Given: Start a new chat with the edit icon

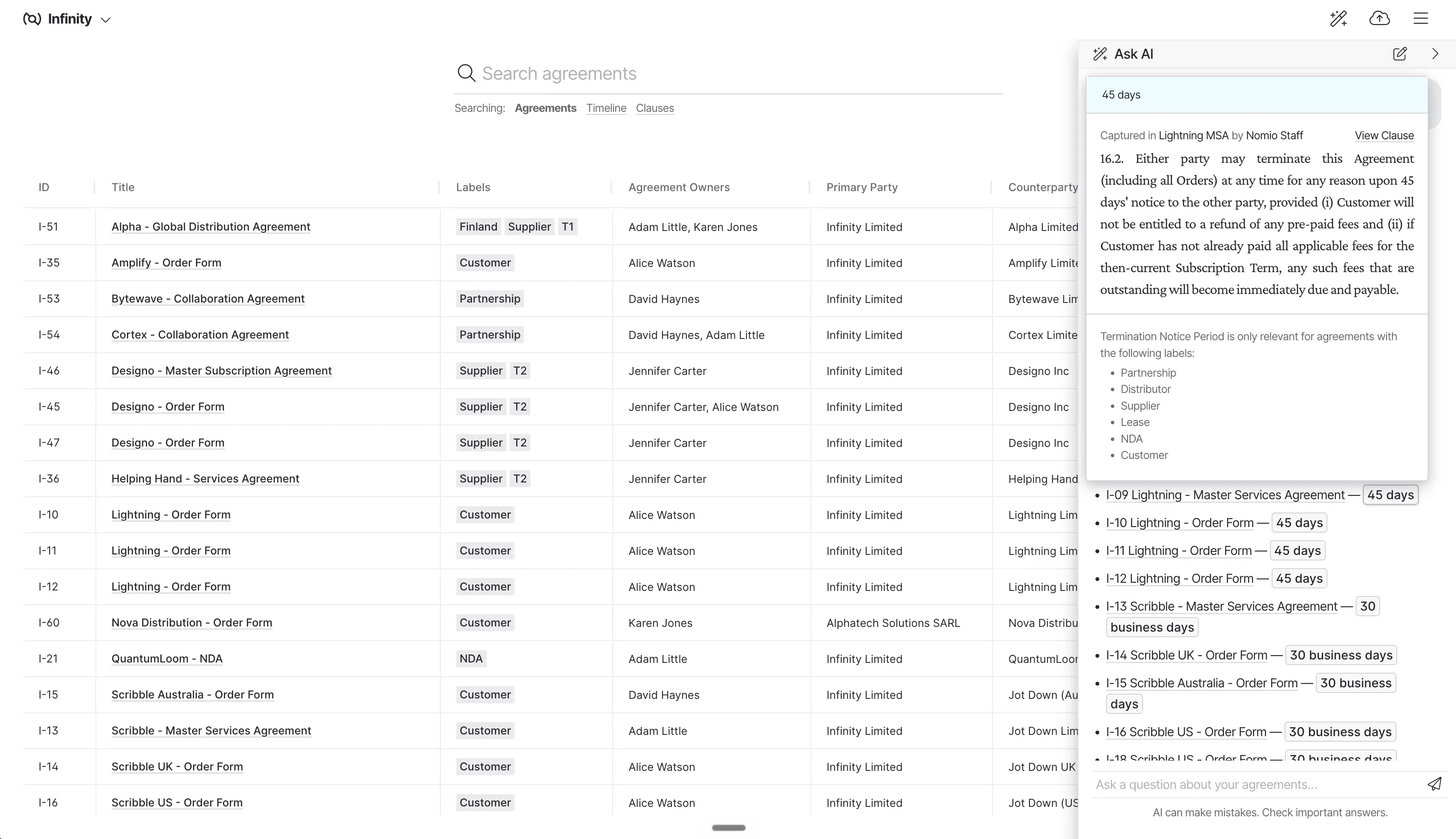Looking at the screenshot, I should [x=1399, y=54].
